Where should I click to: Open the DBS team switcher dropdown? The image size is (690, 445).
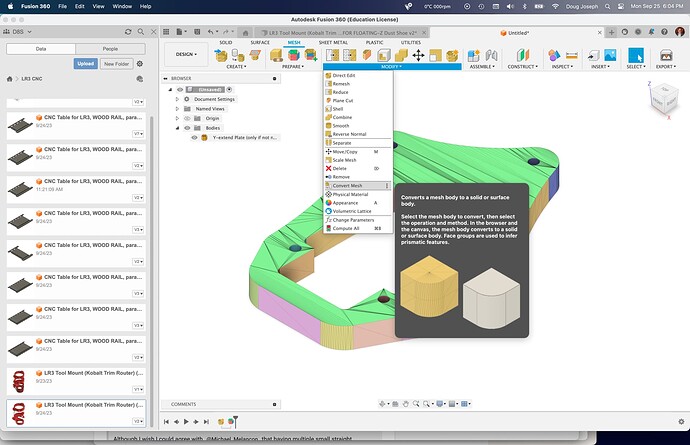[18, 32]
